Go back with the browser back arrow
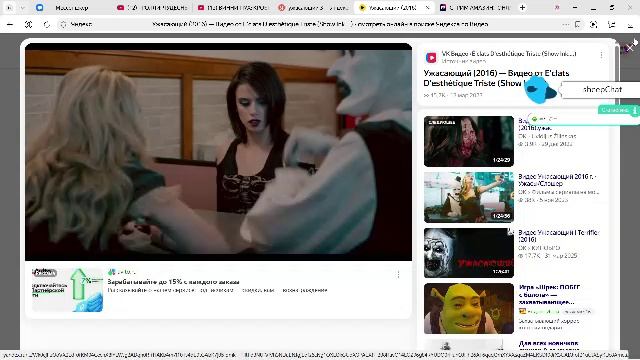This screenshot has width=640, height=360. click(10, 24)
